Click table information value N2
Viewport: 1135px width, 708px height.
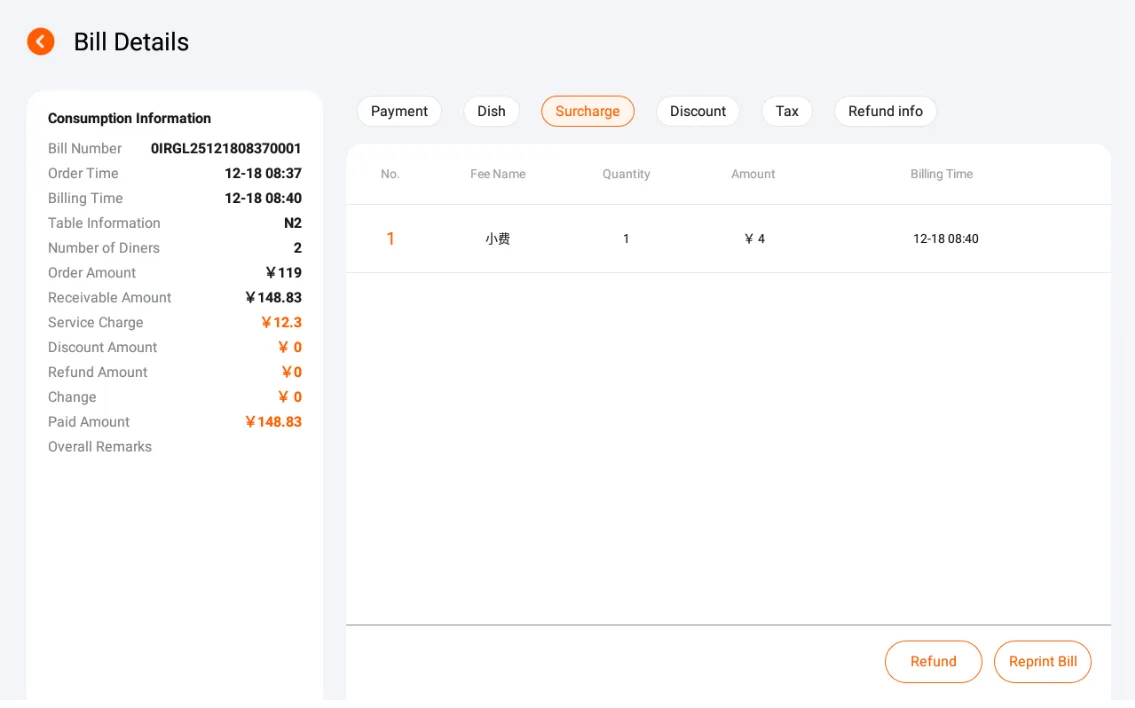pyautogui.click(x=292, y=223)
